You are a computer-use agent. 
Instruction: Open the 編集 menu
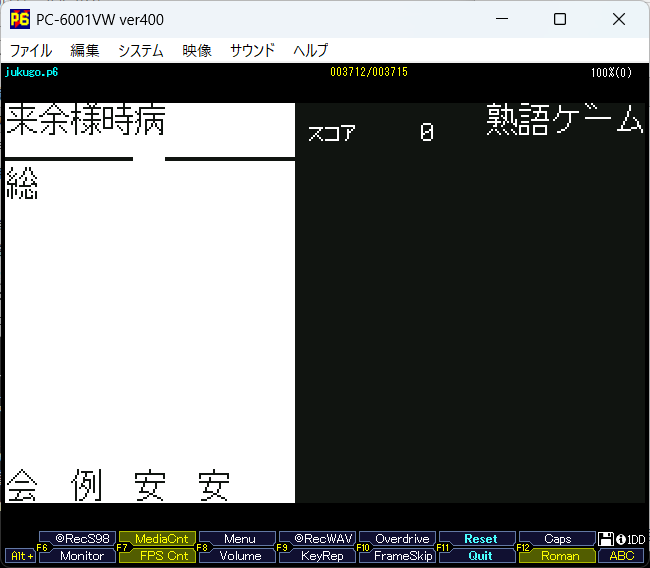coord(85,50)
